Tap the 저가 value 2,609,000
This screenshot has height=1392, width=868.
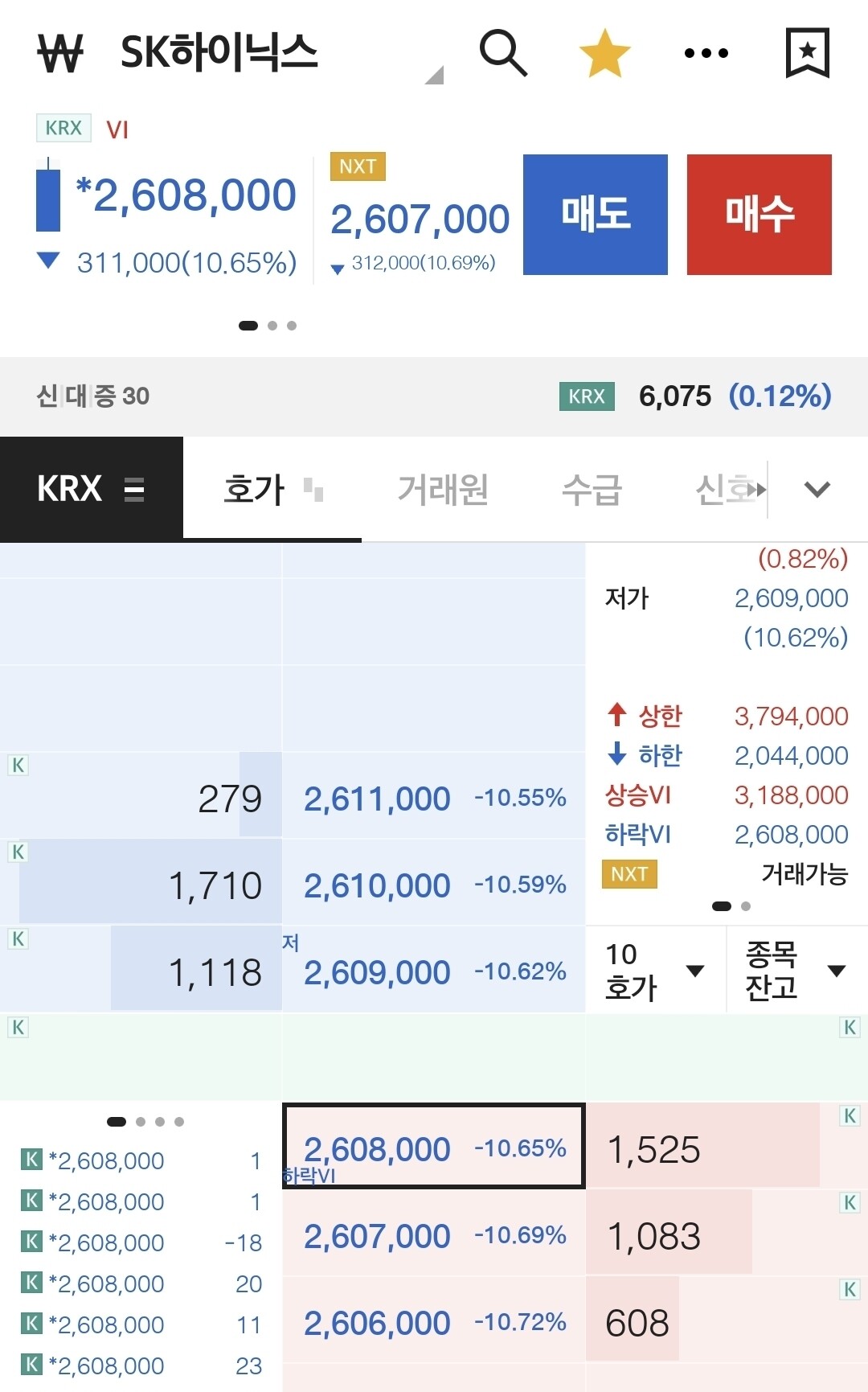(x=792, y=597)
